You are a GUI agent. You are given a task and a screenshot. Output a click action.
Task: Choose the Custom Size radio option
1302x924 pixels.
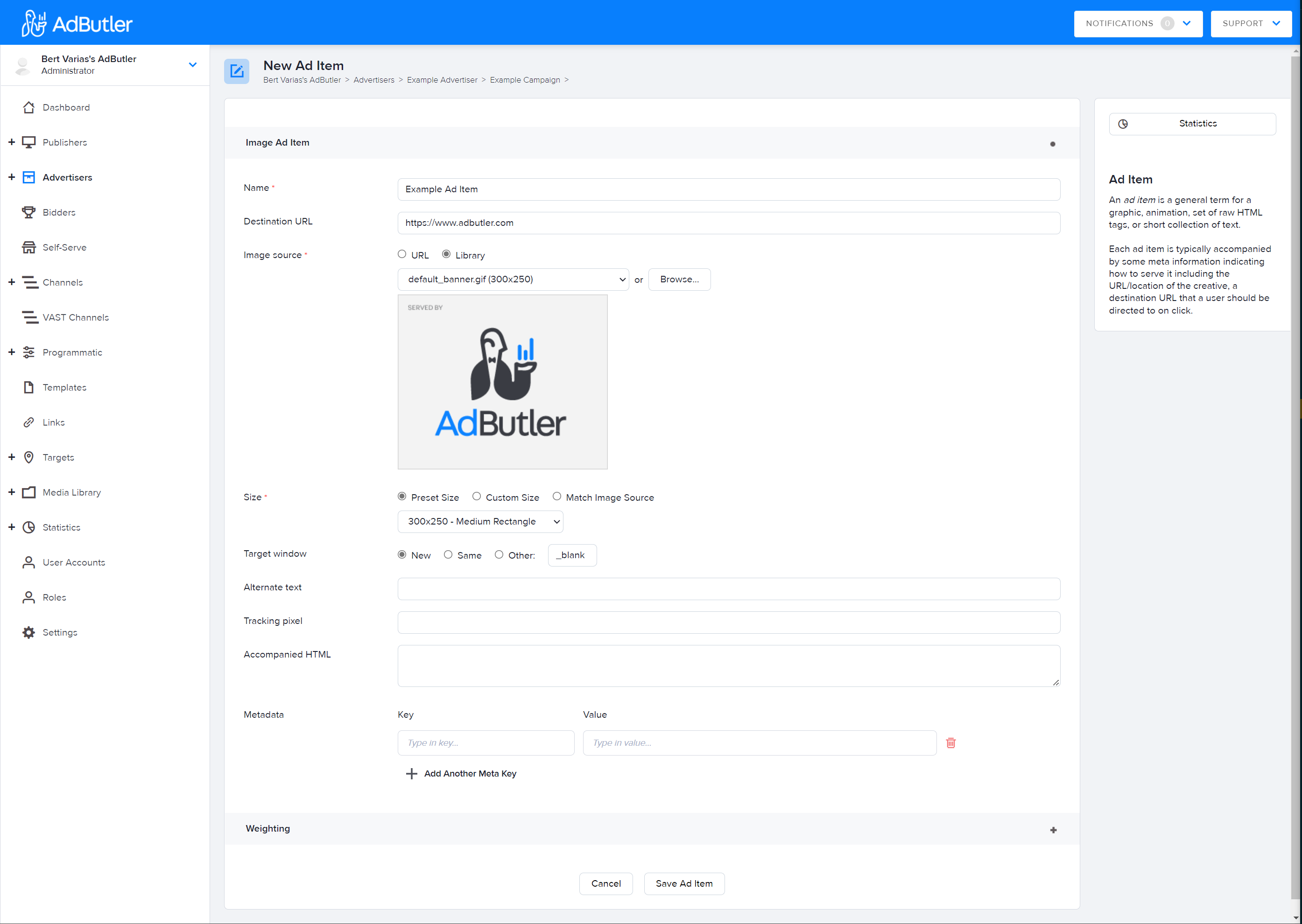pos(476,497)
